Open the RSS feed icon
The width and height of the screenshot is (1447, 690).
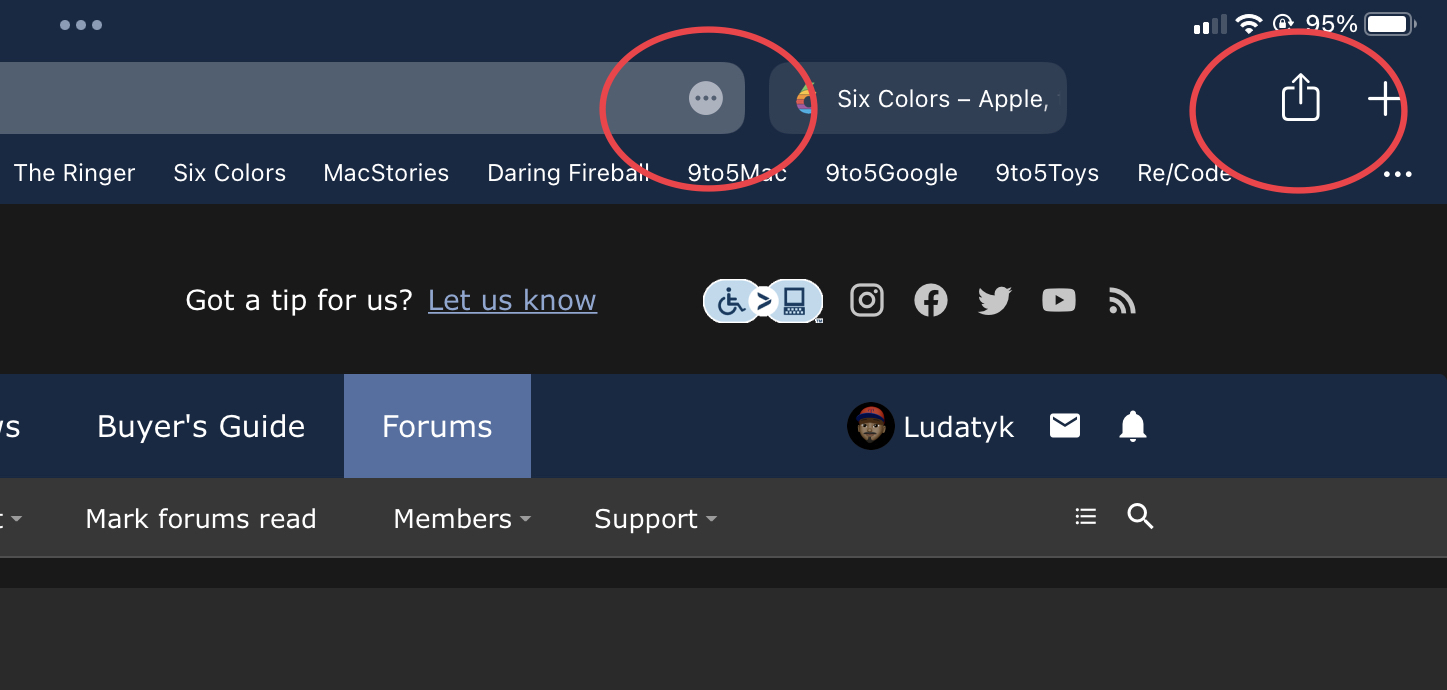[x=1122, y=301]
